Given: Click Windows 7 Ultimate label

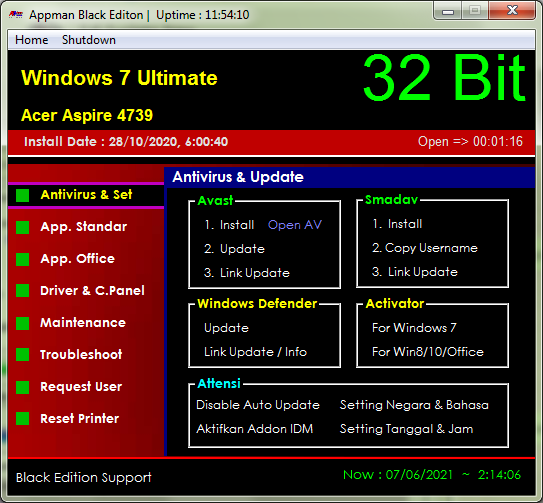Looking at the screenshot, I should 119,77.
